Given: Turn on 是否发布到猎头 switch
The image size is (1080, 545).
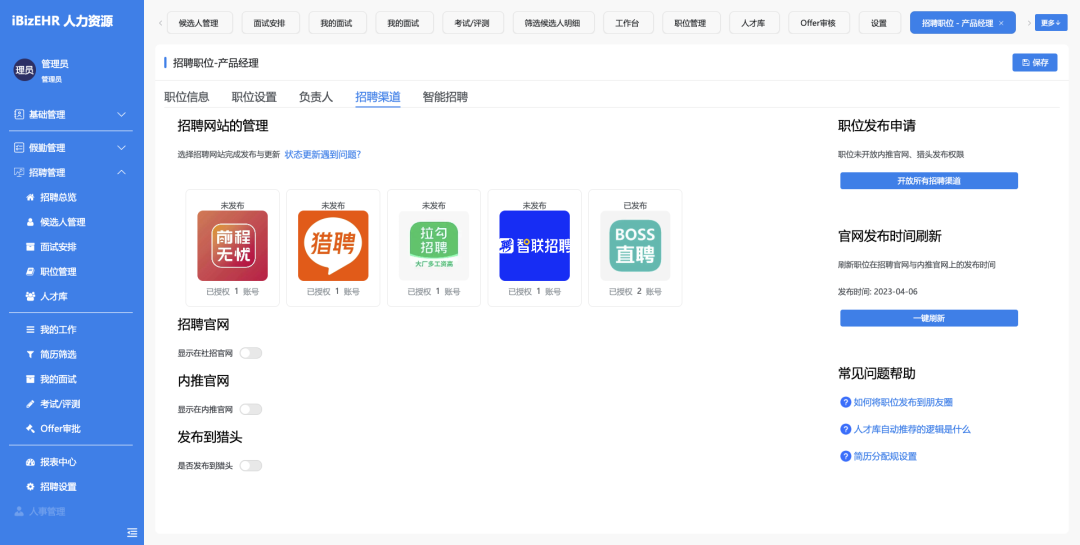Looking at the screenshot, I should click(x=250, y=465).
